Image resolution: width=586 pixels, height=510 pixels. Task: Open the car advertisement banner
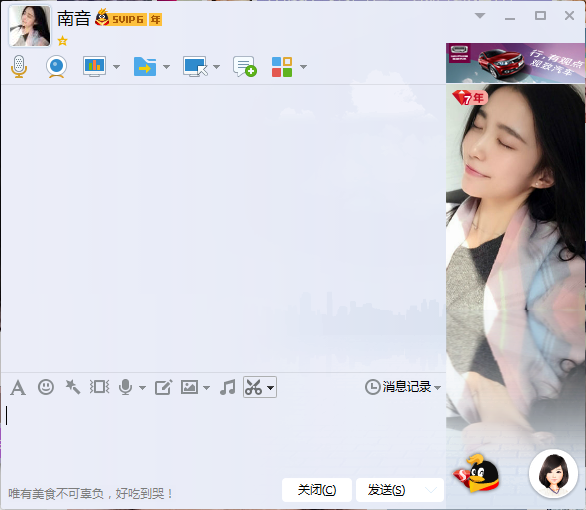[x=515, y=63]
